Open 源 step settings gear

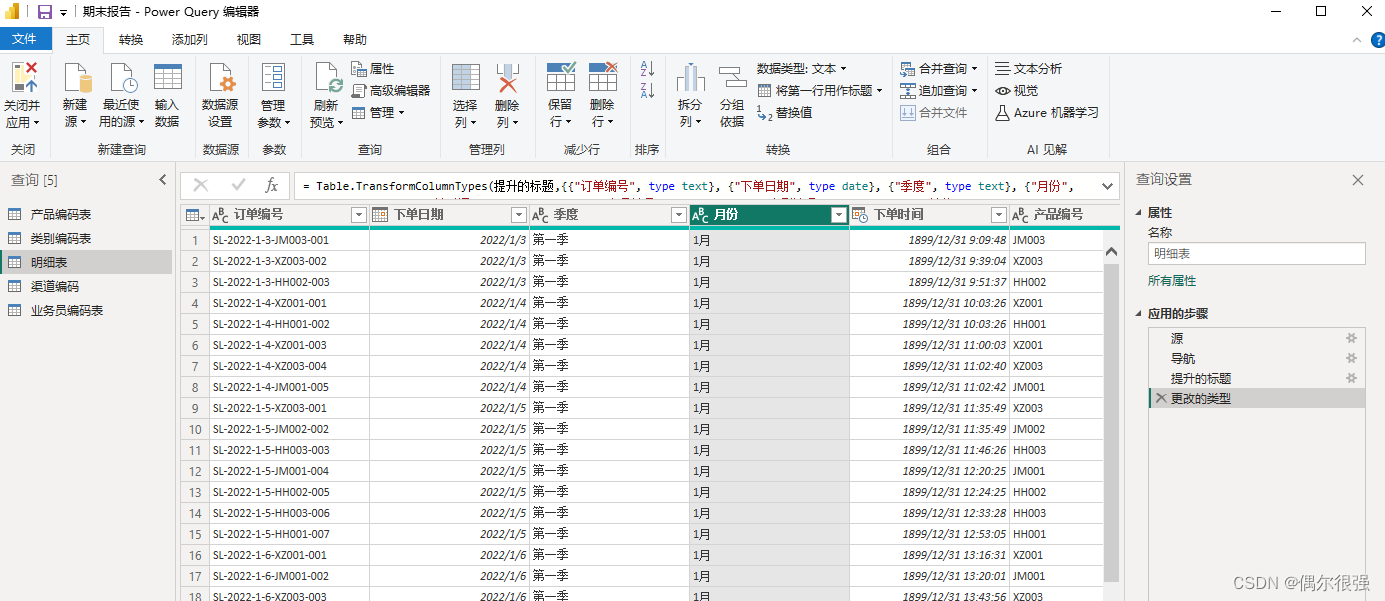point(1352,339)
